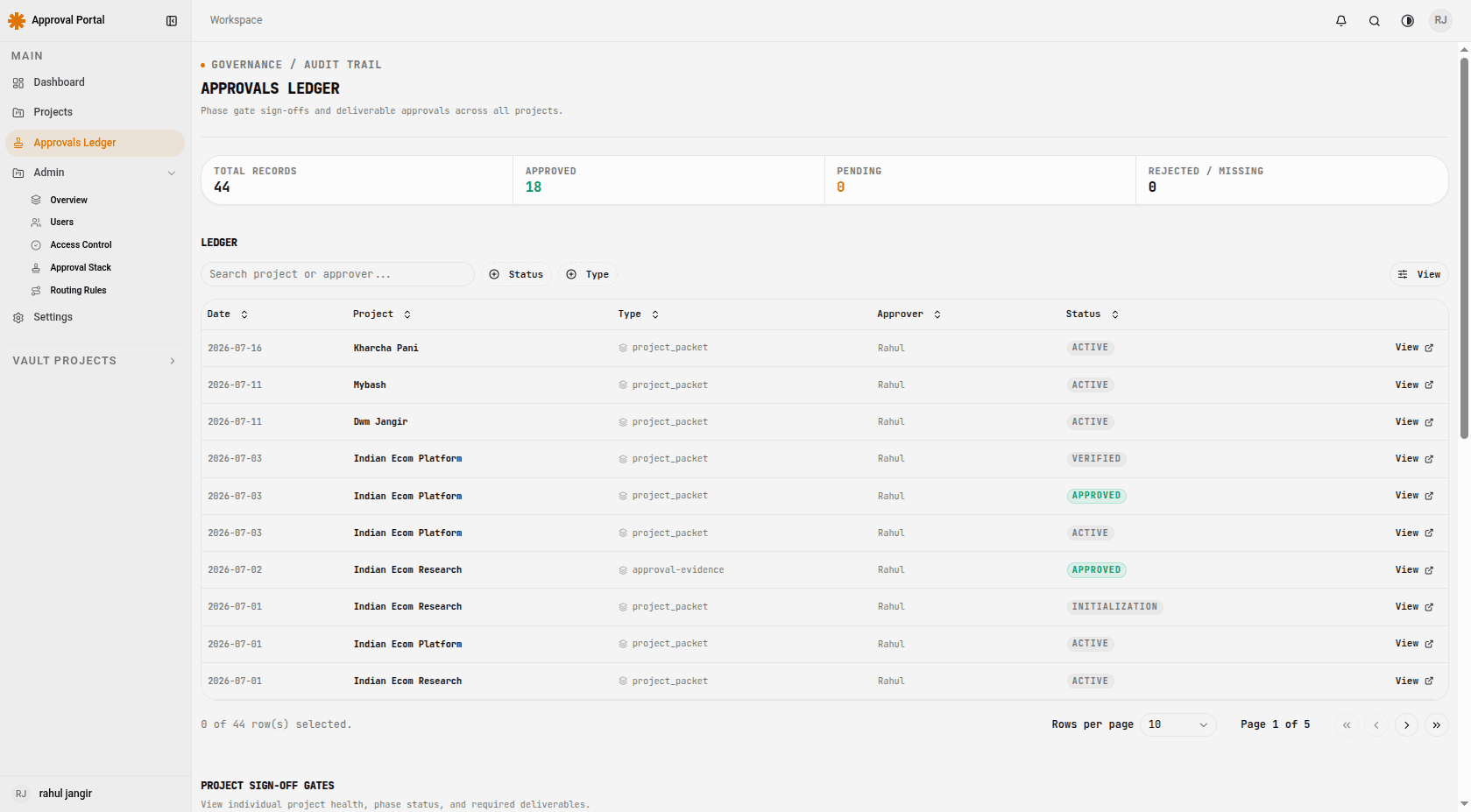Click the 2026-07-02 date cell
This screenshot has width=1471, height=812.
tap(235, 570)
